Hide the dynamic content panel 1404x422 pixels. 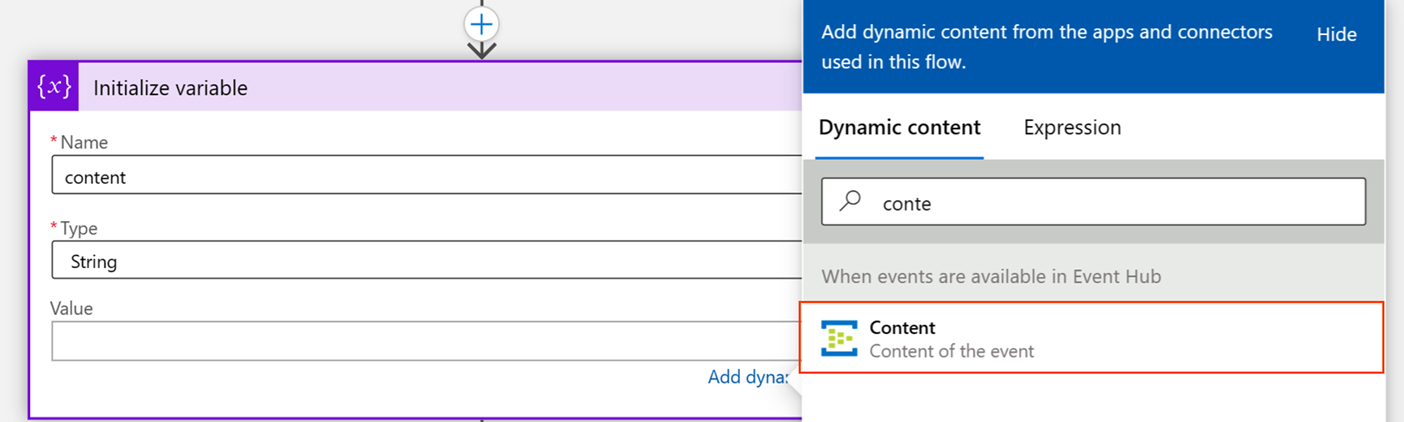1336,34
